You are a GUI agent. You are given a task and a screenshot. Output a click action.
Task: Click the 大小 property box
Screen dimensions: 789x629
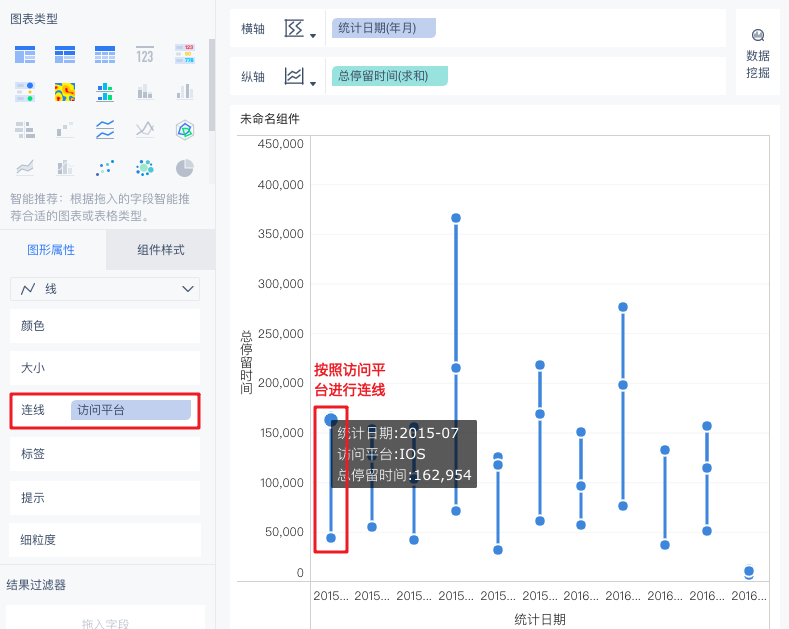(x=105, y=368)
